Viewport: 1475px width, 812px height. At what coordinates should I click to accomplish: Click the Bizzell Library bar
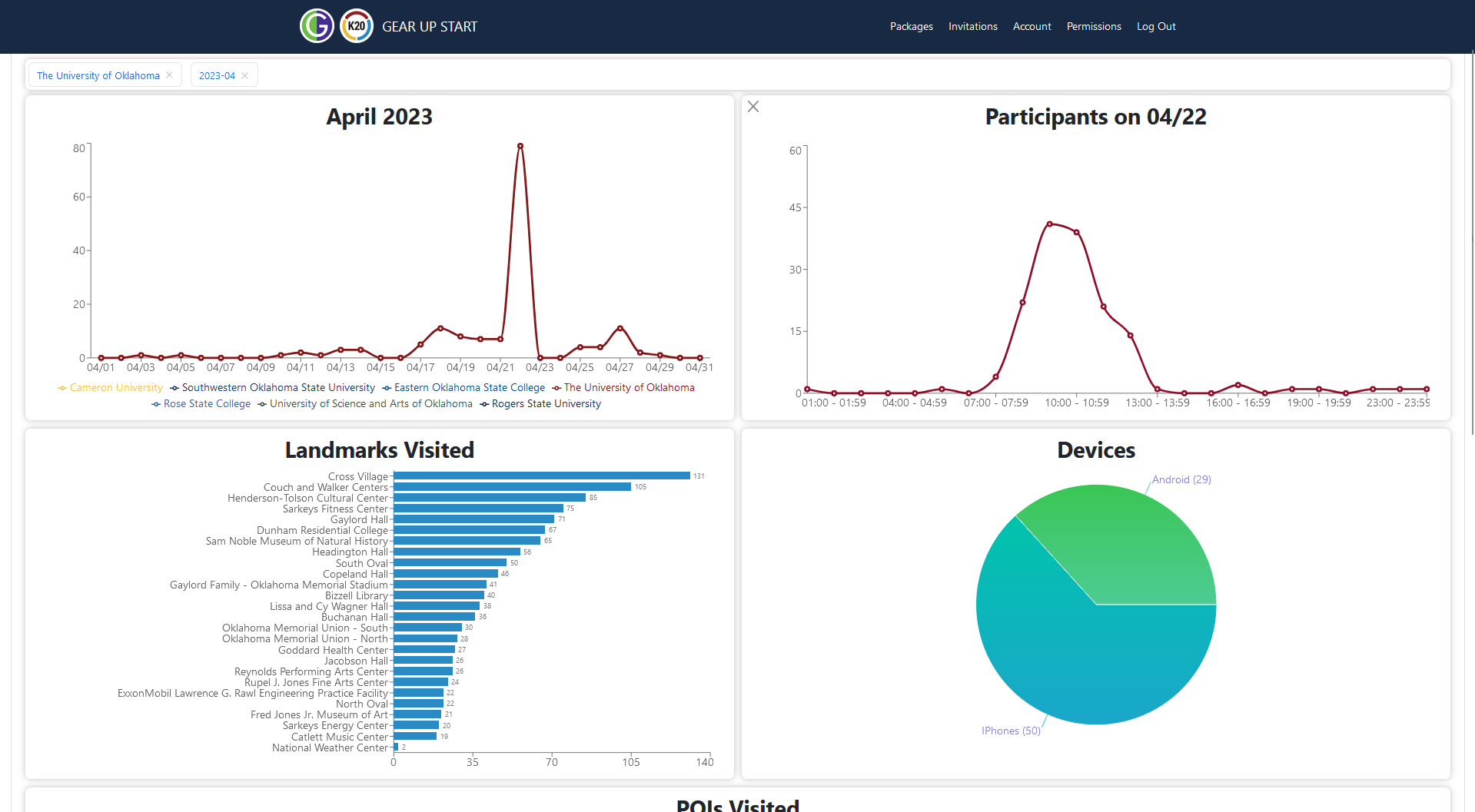pyautogui.click(x=439, y=595)
